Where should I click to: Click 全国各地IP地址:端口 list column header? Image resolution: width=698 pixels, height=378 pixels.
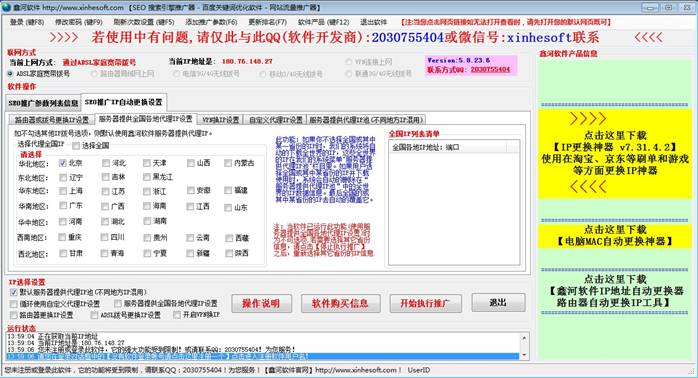(449, 147)
